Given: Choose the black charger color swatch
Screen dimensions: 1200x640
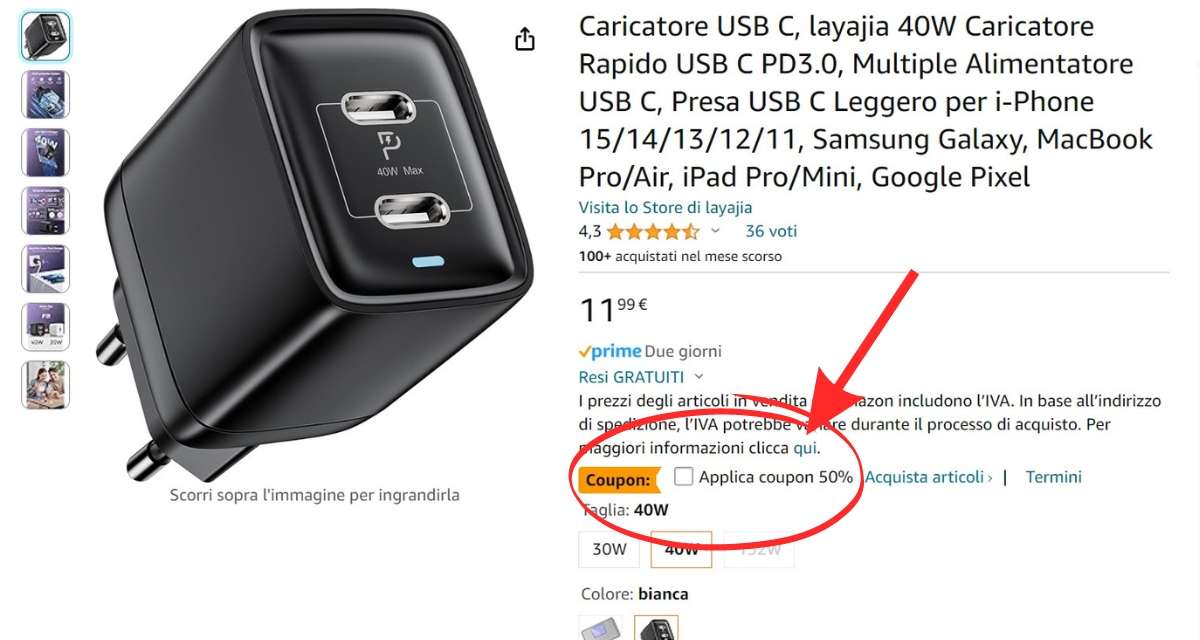Looking at the screenshot, I should 656,629.
